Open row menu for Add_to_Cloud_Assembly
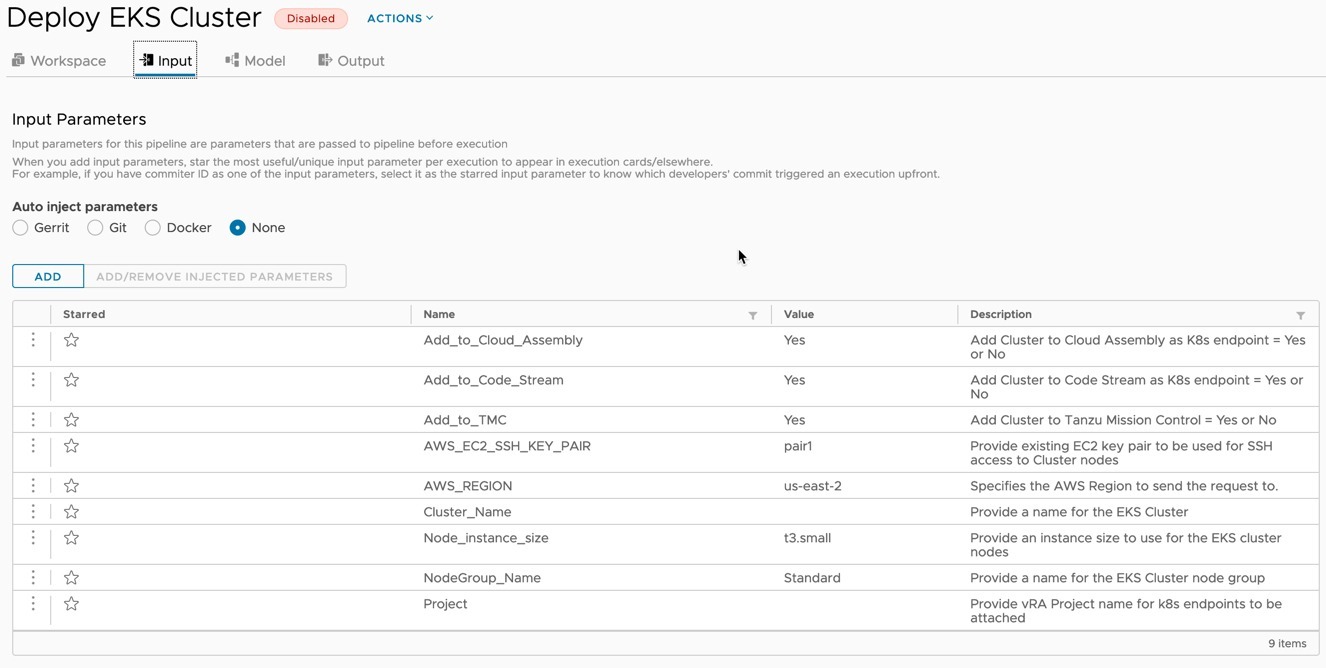Viewport: 1326px width, 668px height. tap(33, 340)
